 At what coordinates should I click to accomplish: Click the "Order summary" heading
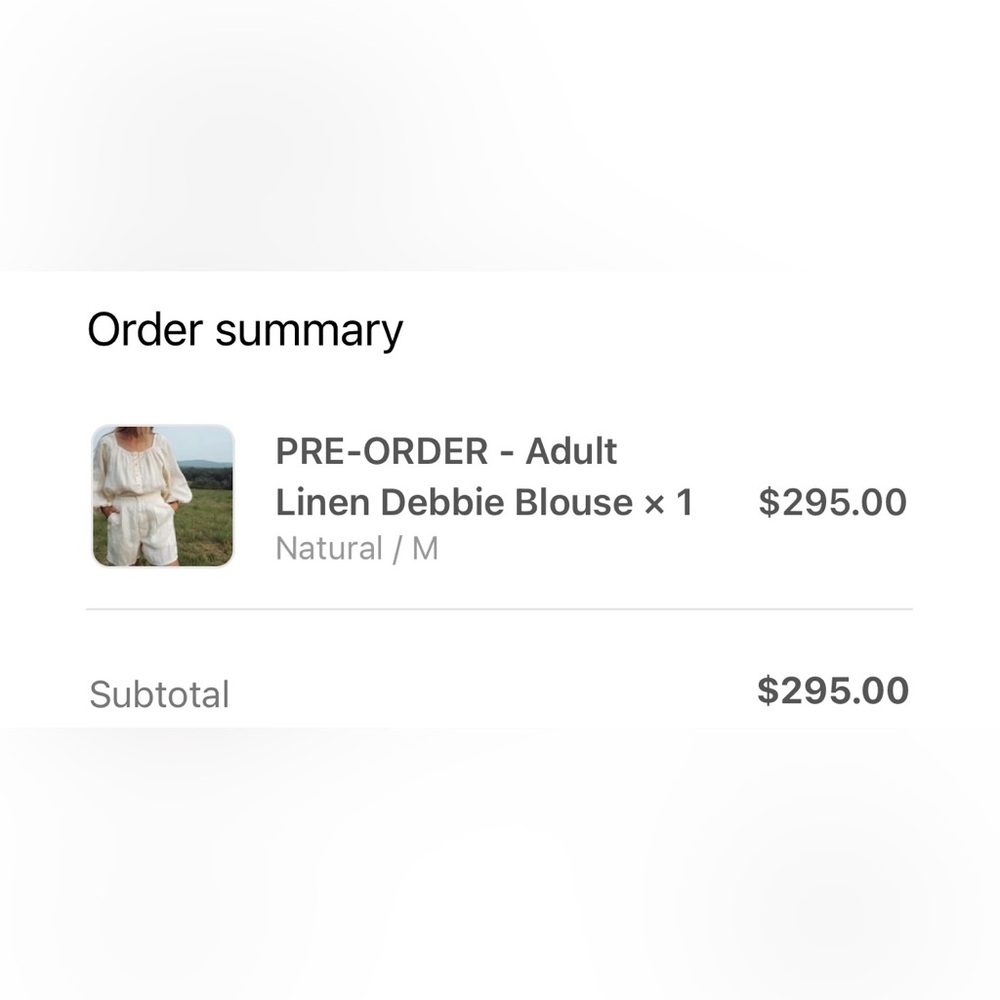point(245,330)
